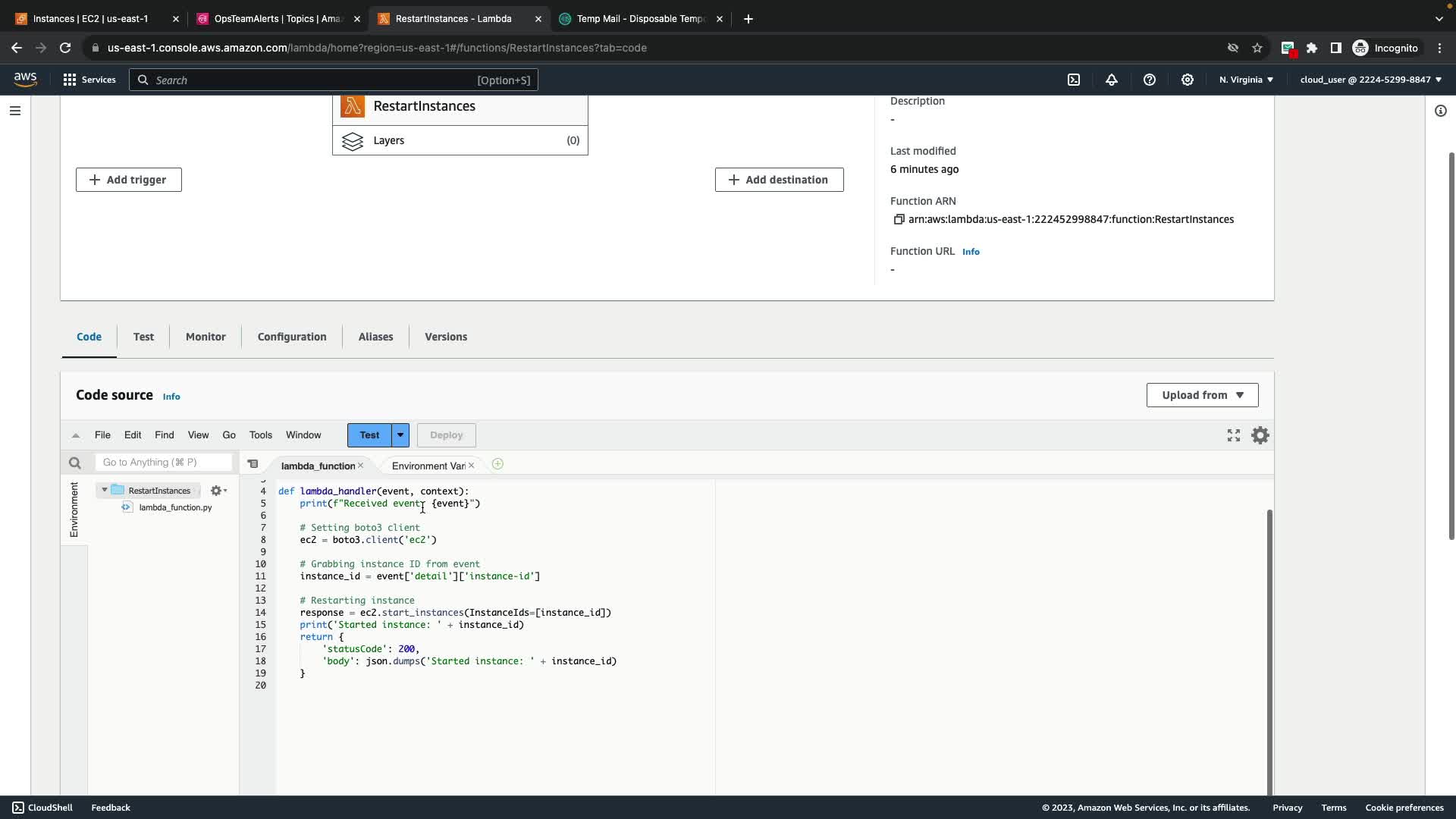This screenshot has width=1456, height=819.
Task: Open the Tools menu in editor
Action: pyautogui.click(x=260, y=435)
